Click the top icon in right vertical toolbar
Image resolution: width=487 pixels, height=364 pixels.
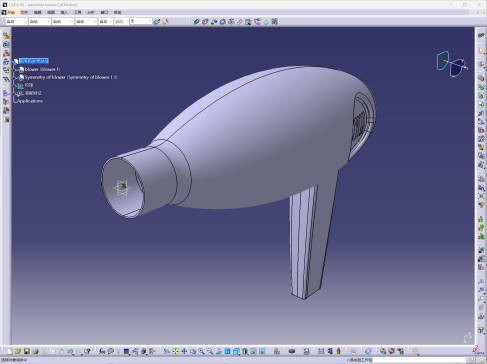(x=481, y=35)
